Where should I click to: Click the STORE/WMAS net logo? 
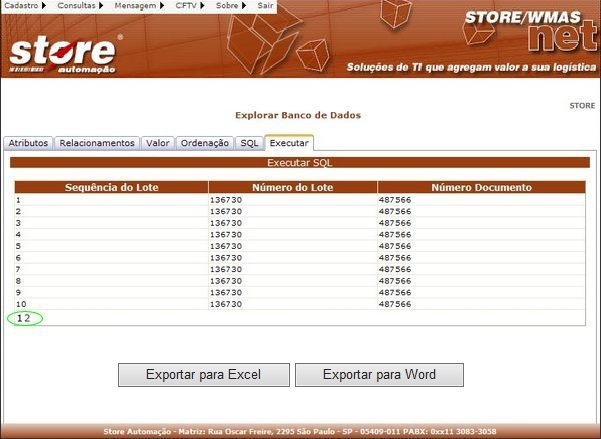click(x=529, y=32)
